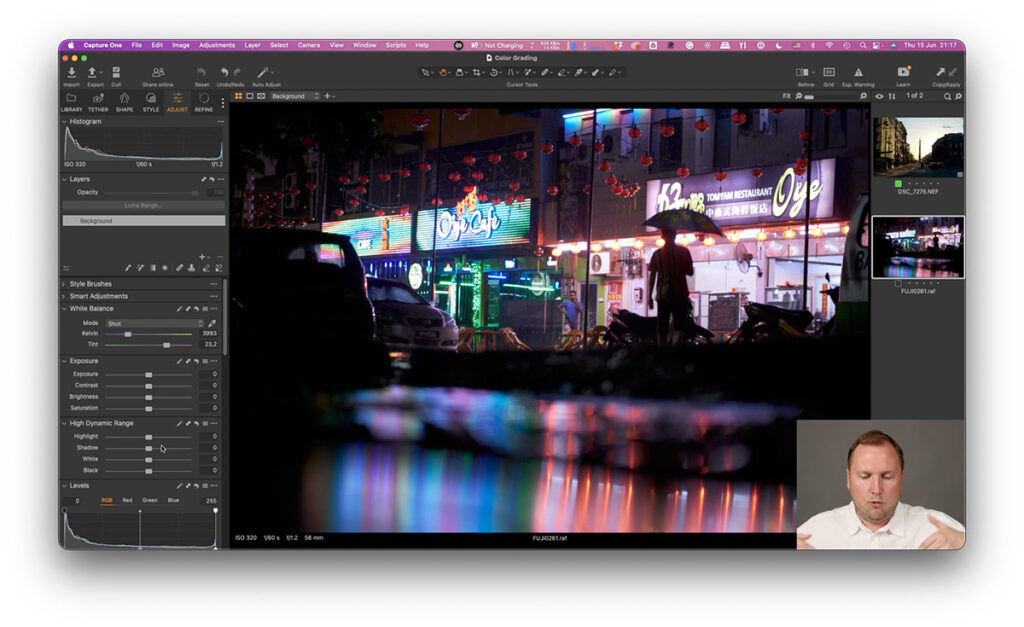
Task: Click the Luma Range button
Action: 144,206
